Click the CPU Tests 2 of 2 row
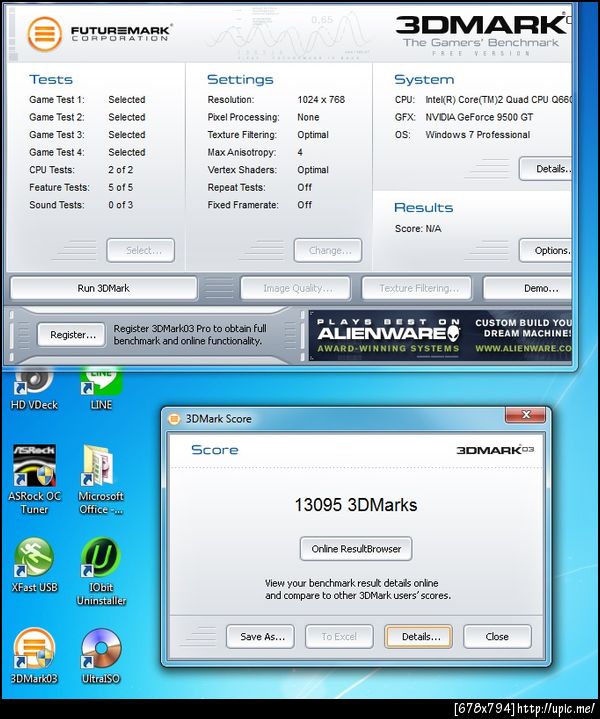The width and height of the screenshot is (600, 719). [x=81, y=170]
